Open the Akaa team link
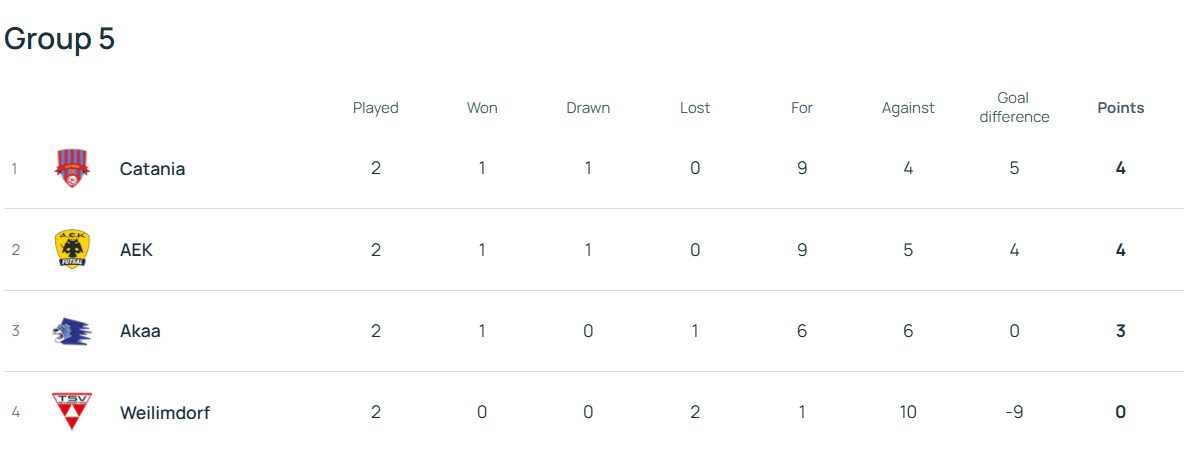The width and height of the screenshot is (1184, 450). [140, 331]
